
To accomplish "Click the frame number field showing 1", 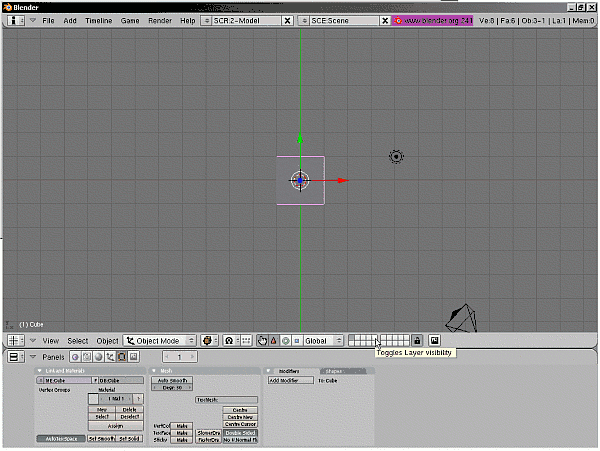I will [x=179, y=357].
